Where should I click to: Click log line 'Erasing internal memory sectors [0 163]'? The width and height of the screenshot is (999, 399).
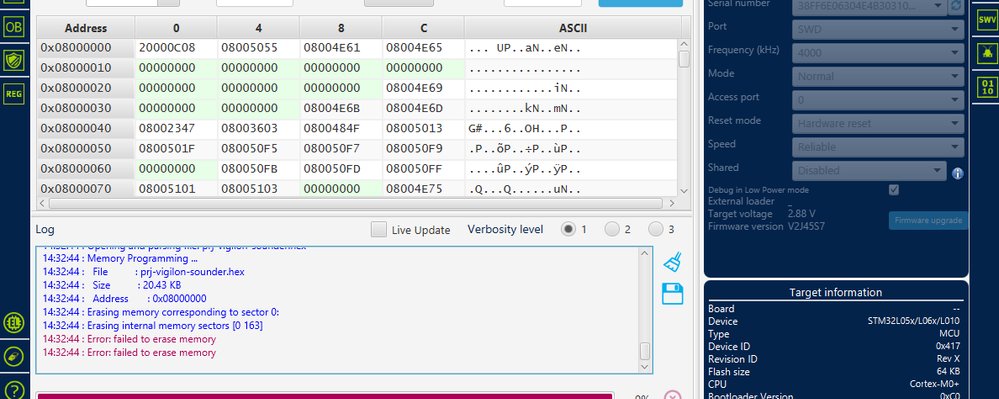pos(152,326)
